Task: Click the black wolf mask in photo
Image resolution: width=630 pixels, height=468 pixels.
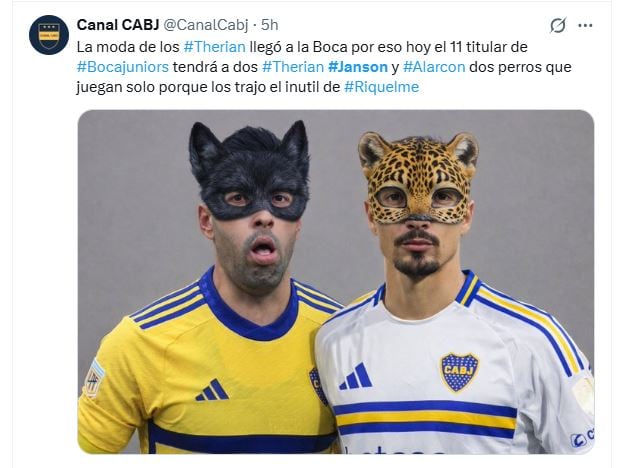Action: tap(249, 172)
